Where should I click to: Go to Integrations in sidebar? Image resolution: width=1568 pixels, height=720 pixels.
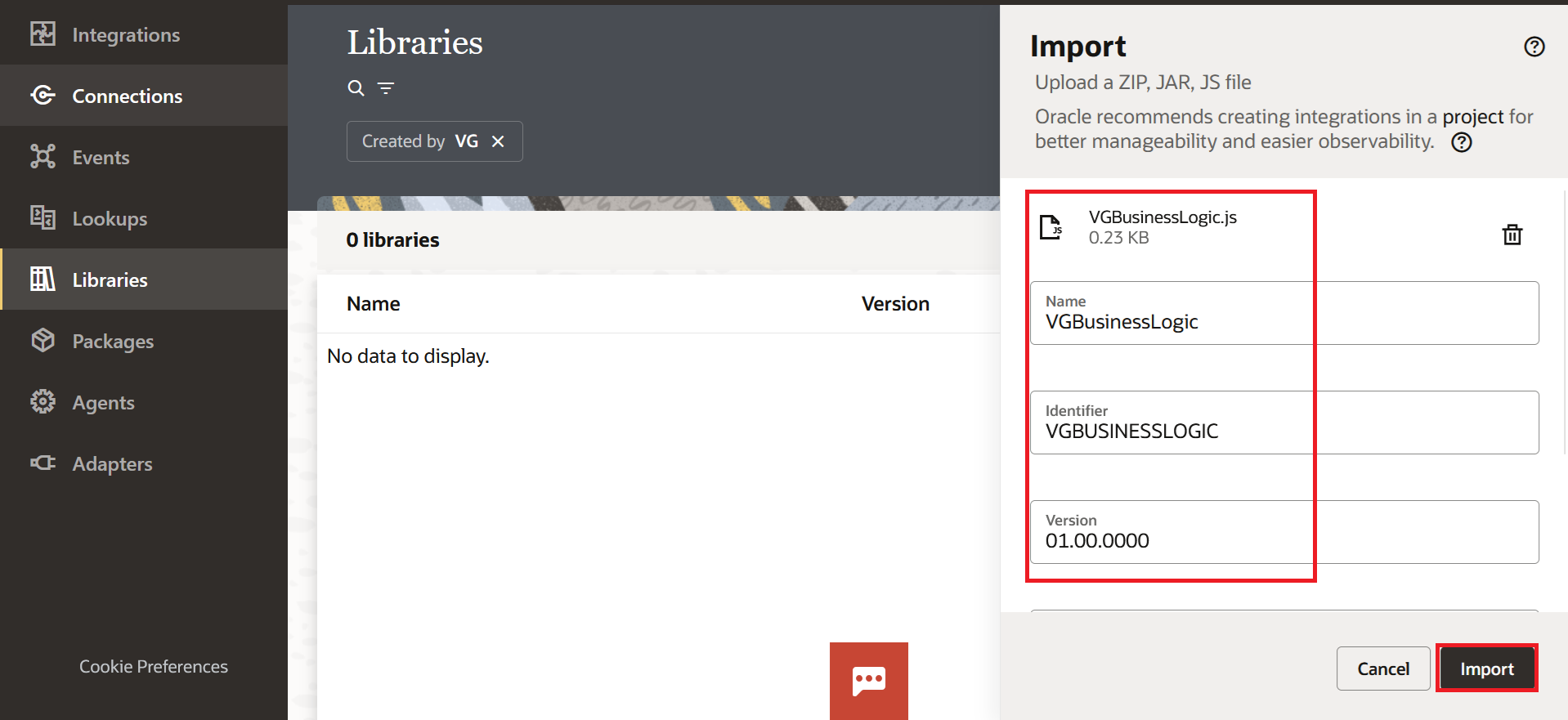click(x=126, y=35)
